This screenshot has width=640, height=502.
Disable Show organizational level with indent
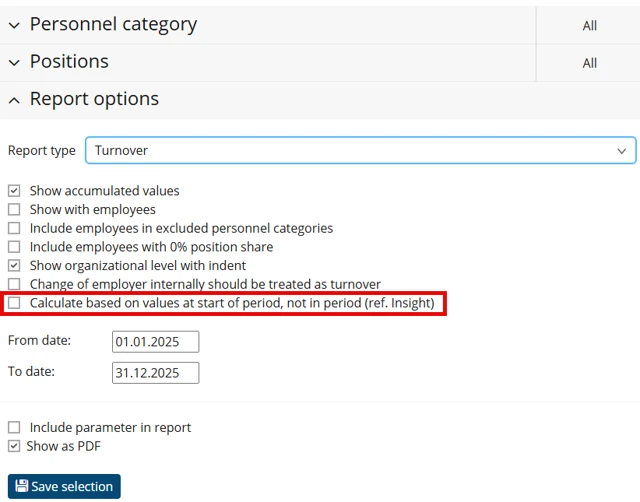pos(14,266)
